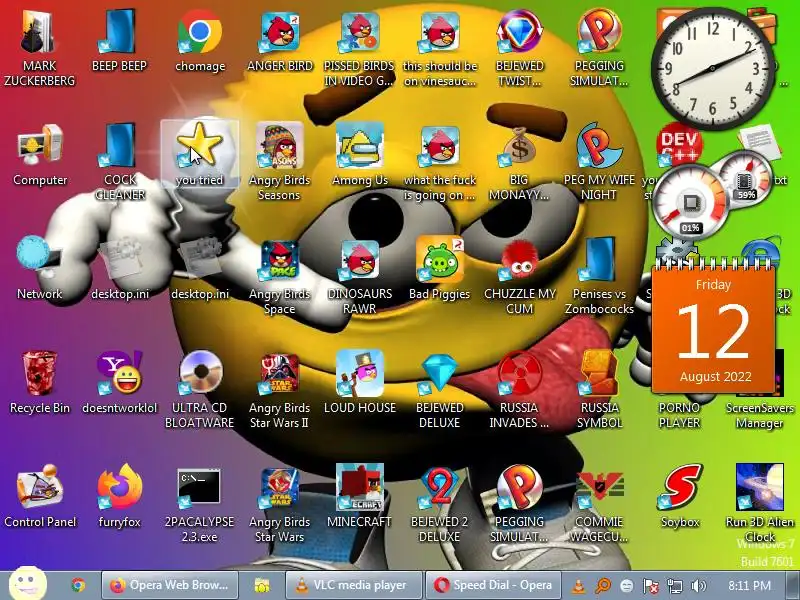
Task: Open the Action Center flag icon
Action: [651, 586]
